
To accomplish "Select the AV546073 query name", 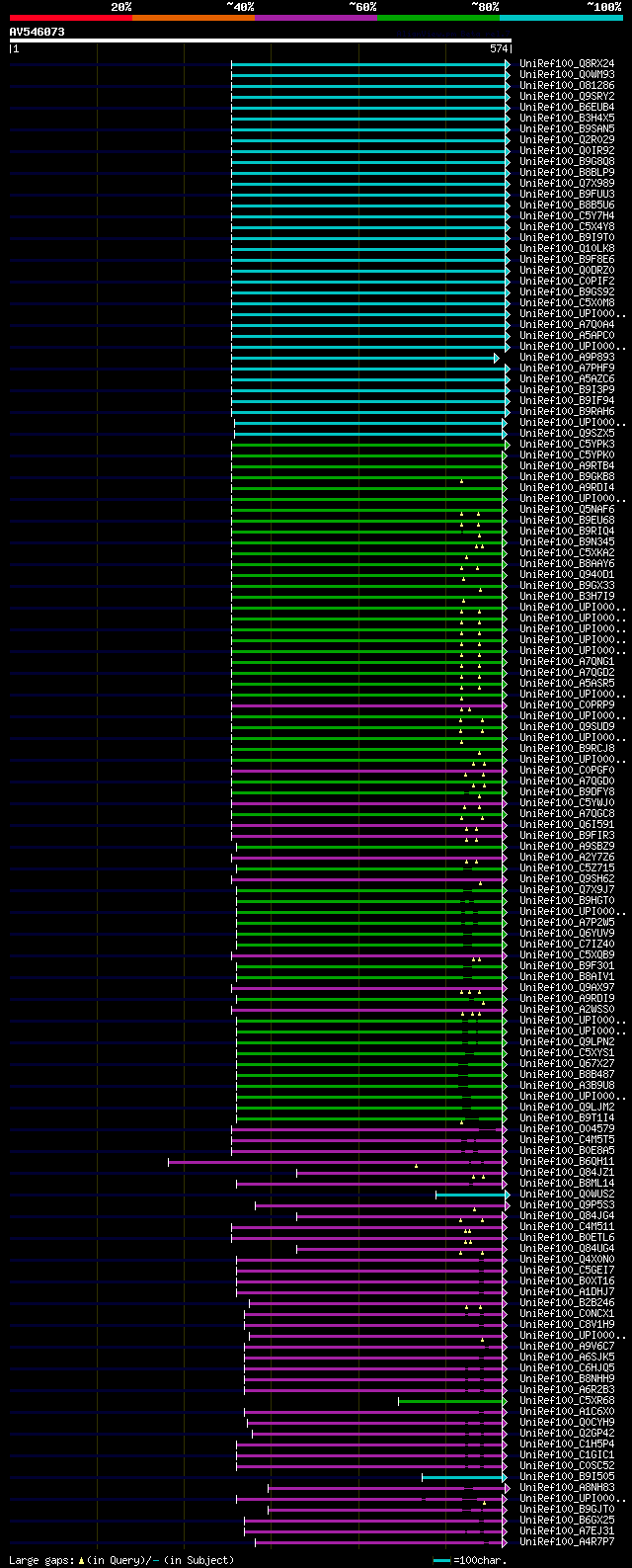I will point(38,32).
